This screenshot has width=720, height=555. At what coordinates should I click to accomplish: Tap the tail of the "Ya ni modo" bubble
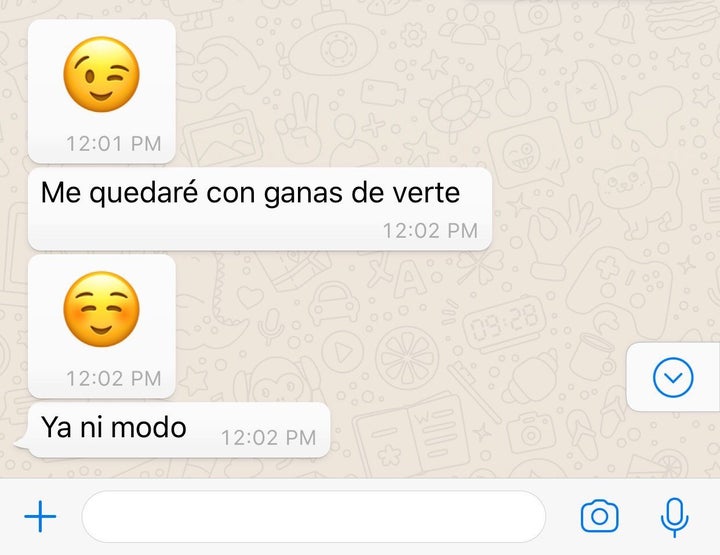[x=22, y=443]
